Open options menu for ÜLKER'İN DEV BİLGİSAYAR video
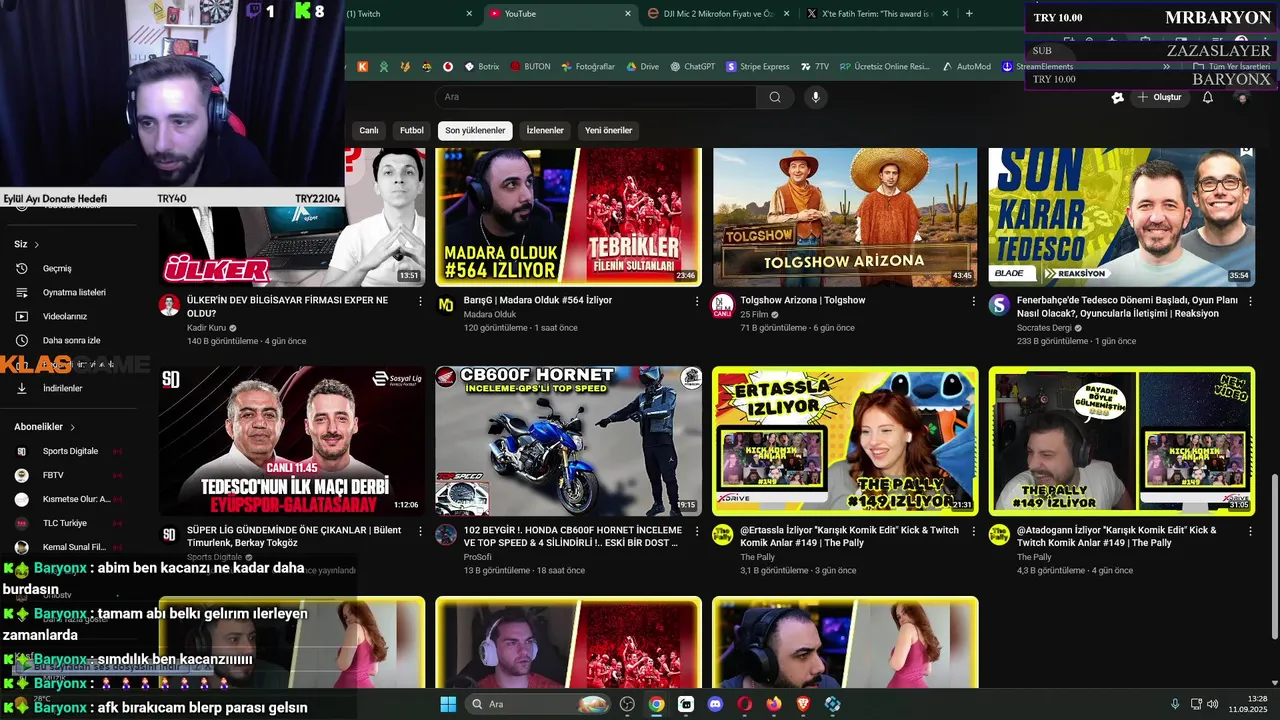Image resolution: width=1280 pixels, height=720 pixels. (x=420, y=301)
